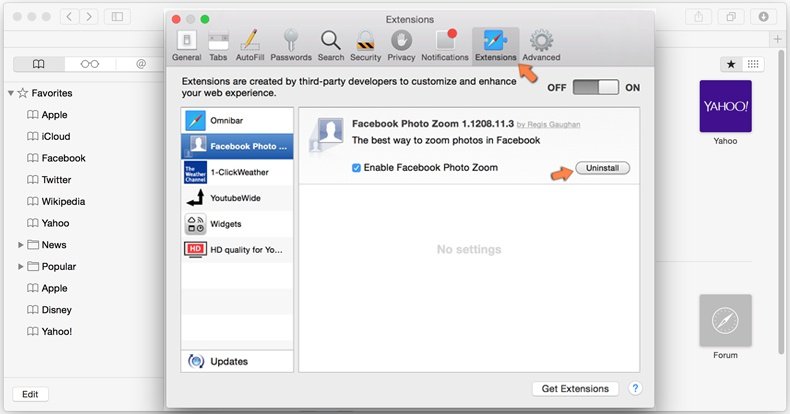The image size is (790, 414).
Task: Collapse the Favorites folder
Action: [x=11, y=93]
